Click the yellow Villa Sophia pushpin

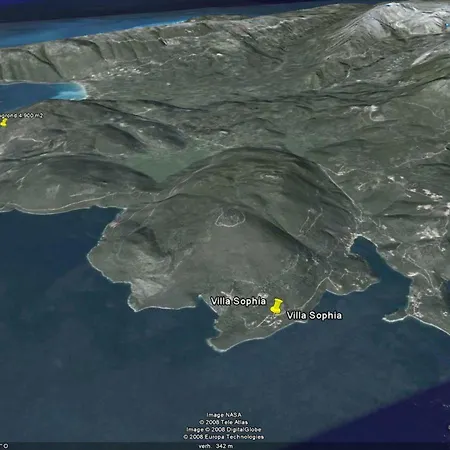(x=276, y=306)
